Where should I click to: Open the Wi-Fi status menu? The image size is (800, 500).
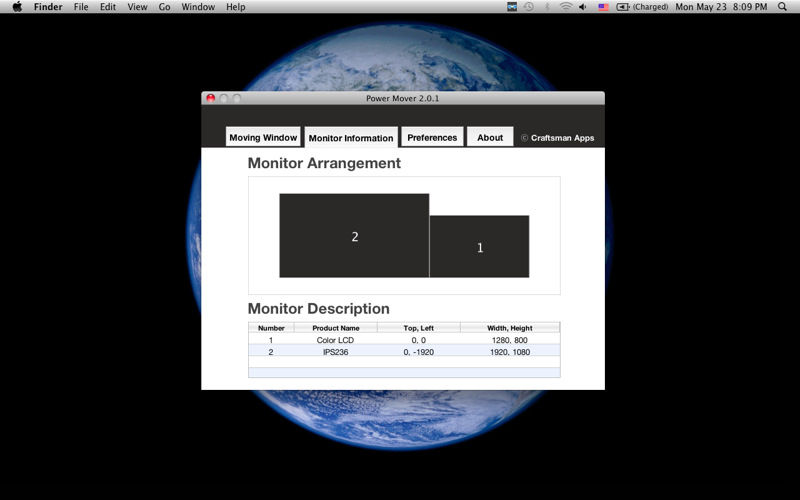(565, 7)
